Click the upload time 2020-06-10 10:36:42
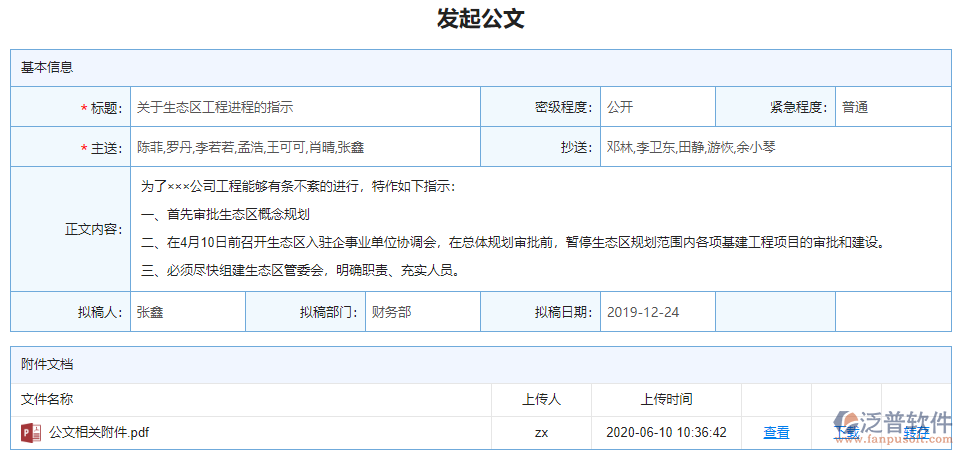Image resolution: width=963 pixels, height=455 pixels. tap(666, 433)
